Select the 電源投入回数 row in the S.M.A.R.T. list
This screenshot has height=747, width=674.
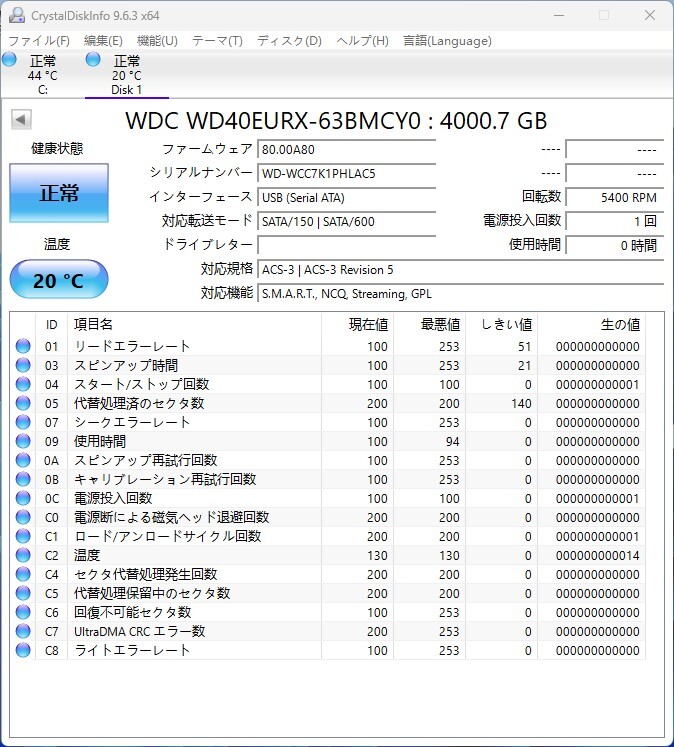pos(327,498)
